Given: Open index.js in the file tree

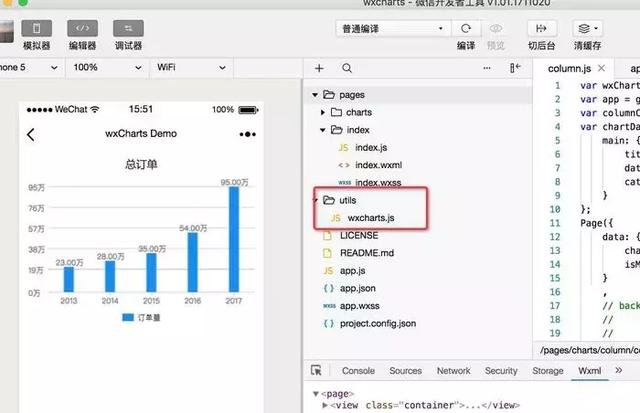Looking at the screenshot, I should pyautogui.click(x=371, y=147).
